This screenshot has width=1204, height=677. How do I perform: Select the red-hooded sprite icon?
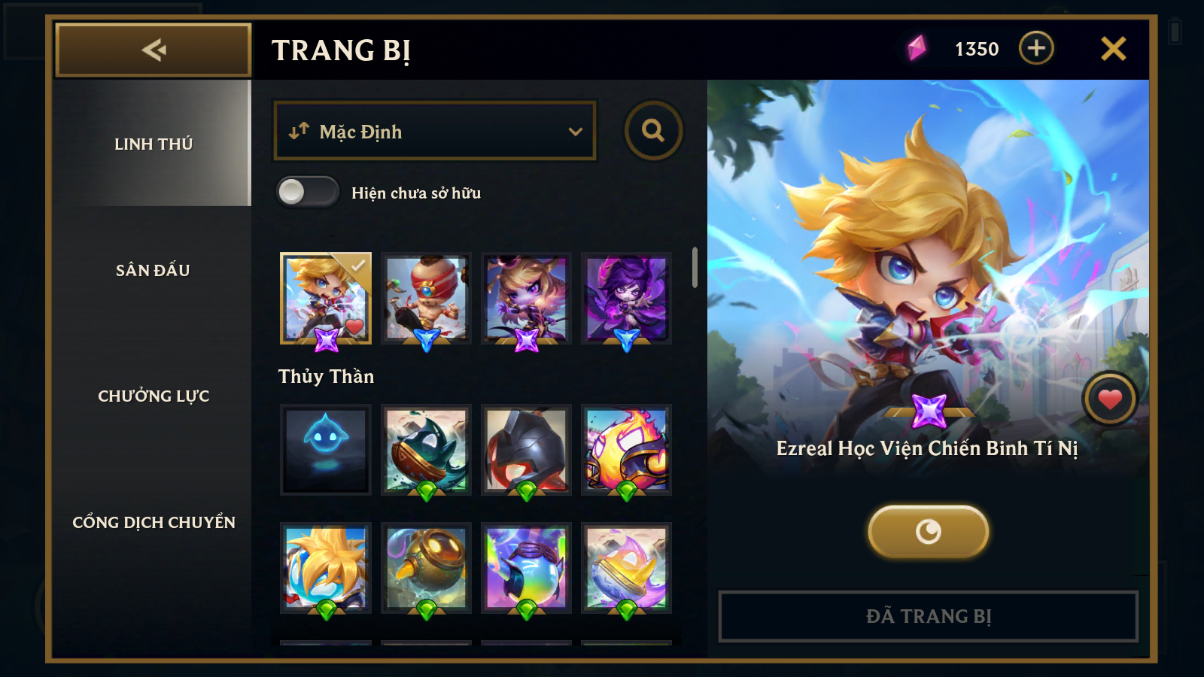[526, 449]
